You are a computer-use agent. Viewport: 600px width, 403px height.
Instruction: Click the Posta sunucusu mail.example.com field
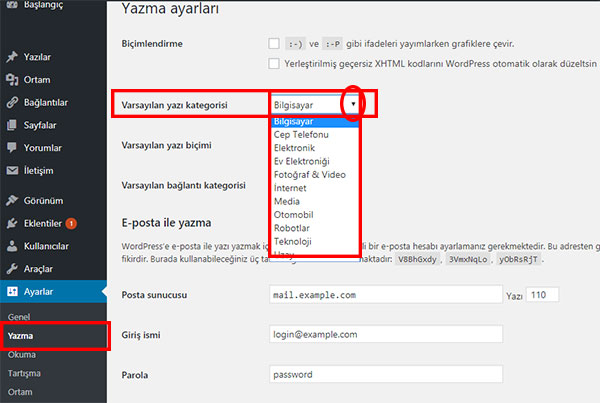pyautogui.click(x=386, y=294)
